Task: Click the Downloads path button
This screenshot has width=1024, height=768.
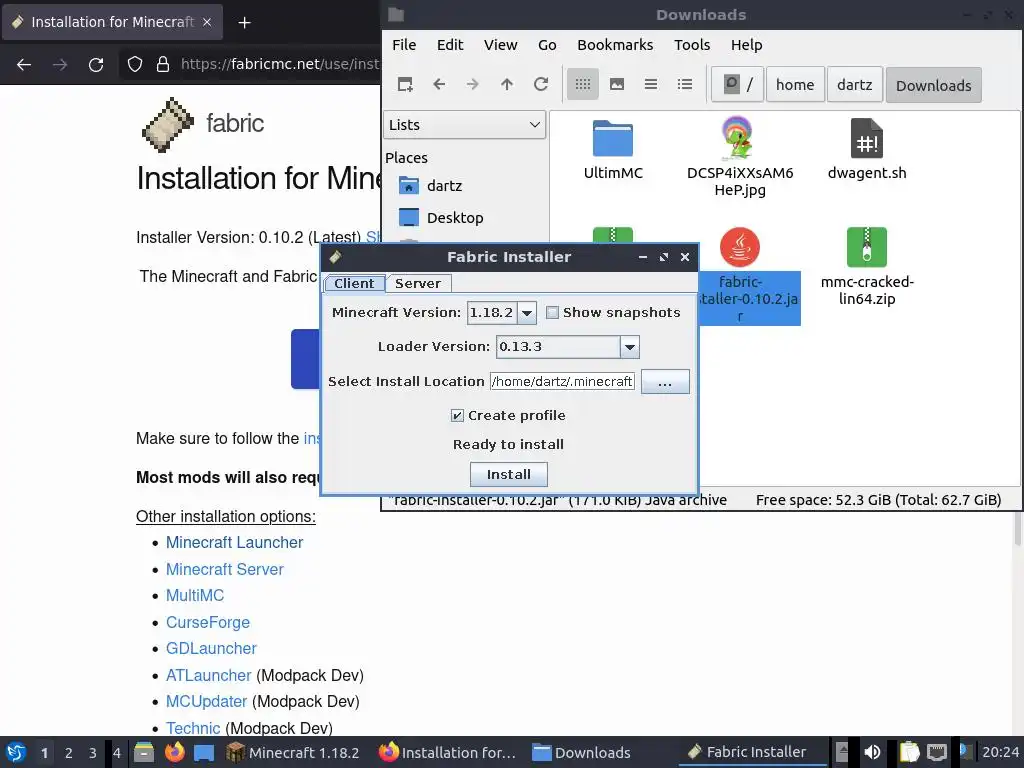Action: 933,85
